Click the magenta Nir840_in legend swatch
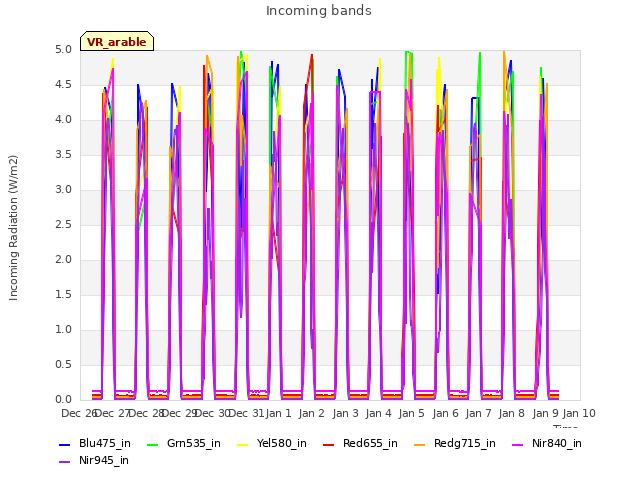The width and height of the screenshot is (640, 480). (x=518, y=444)
